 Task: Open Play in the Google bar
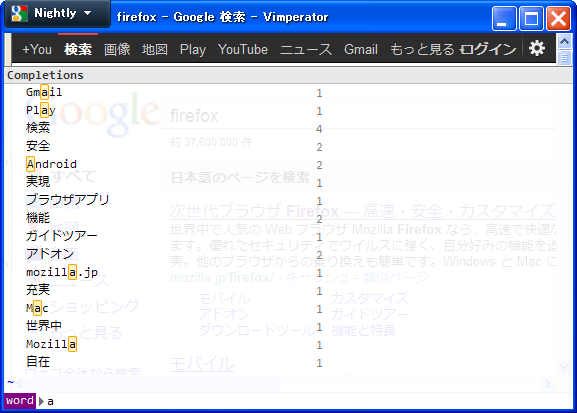[193, 49]
